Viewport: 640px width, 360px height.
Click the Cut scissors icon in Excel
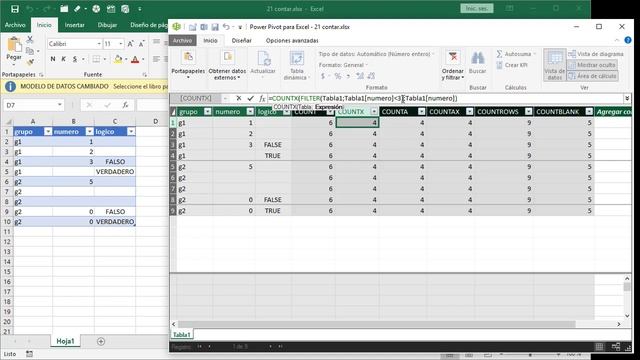[x=30, y=40]
